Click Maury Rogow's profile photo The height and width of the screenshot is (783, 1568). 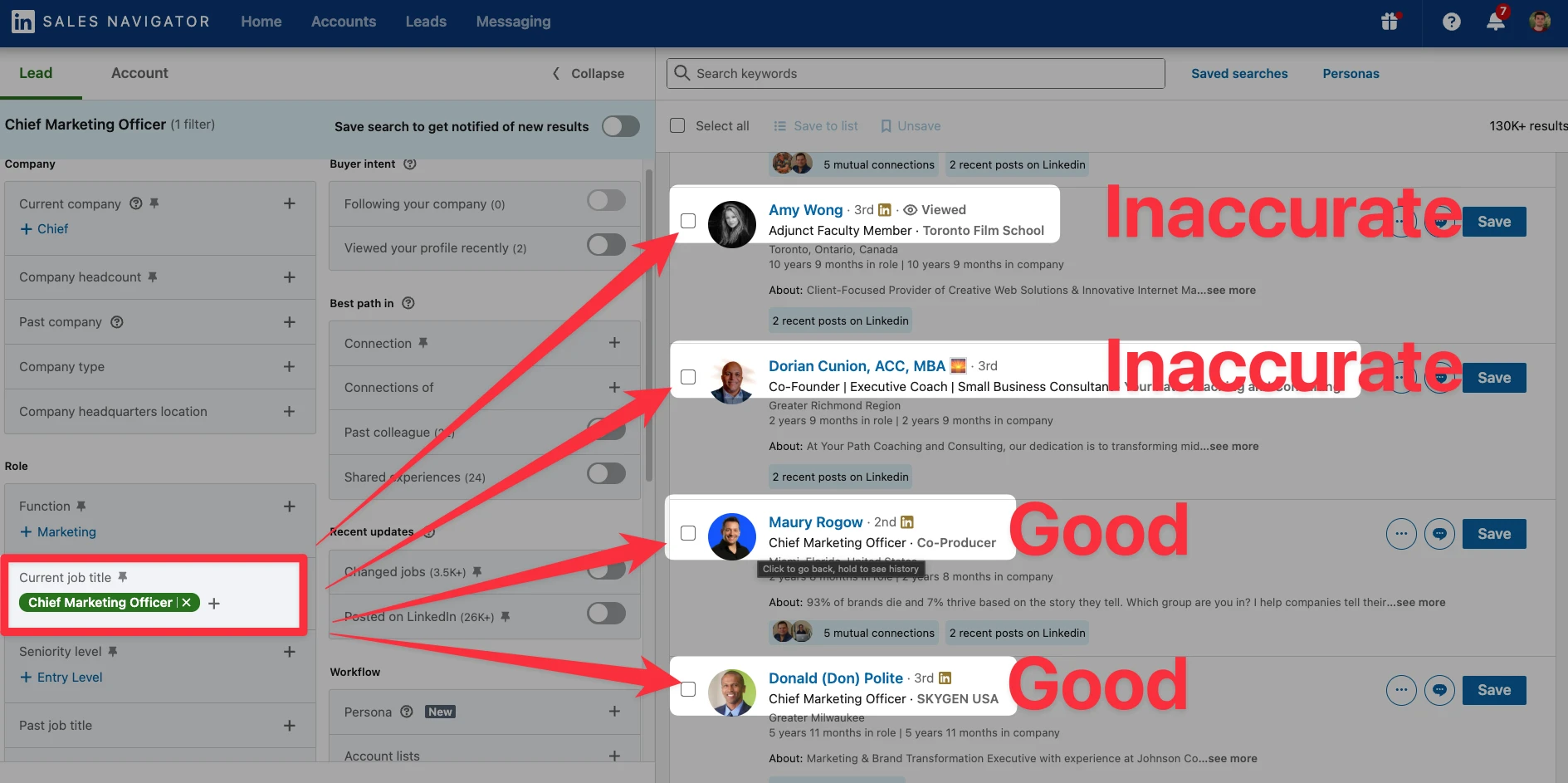[x=731, y=536]
